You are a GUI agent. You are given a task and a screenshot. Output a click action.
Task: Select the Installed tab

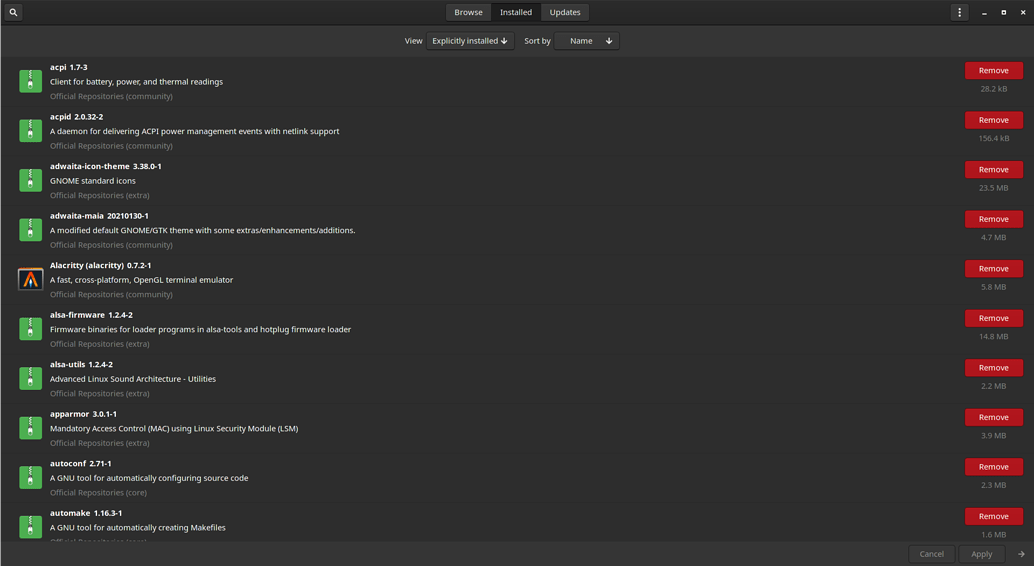(516, 12)
